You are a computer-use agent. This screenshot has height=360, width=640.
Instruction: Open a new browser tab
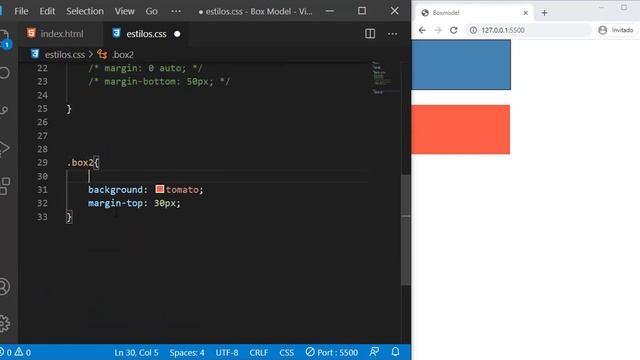pyautogui.click(x=544, y=13)
